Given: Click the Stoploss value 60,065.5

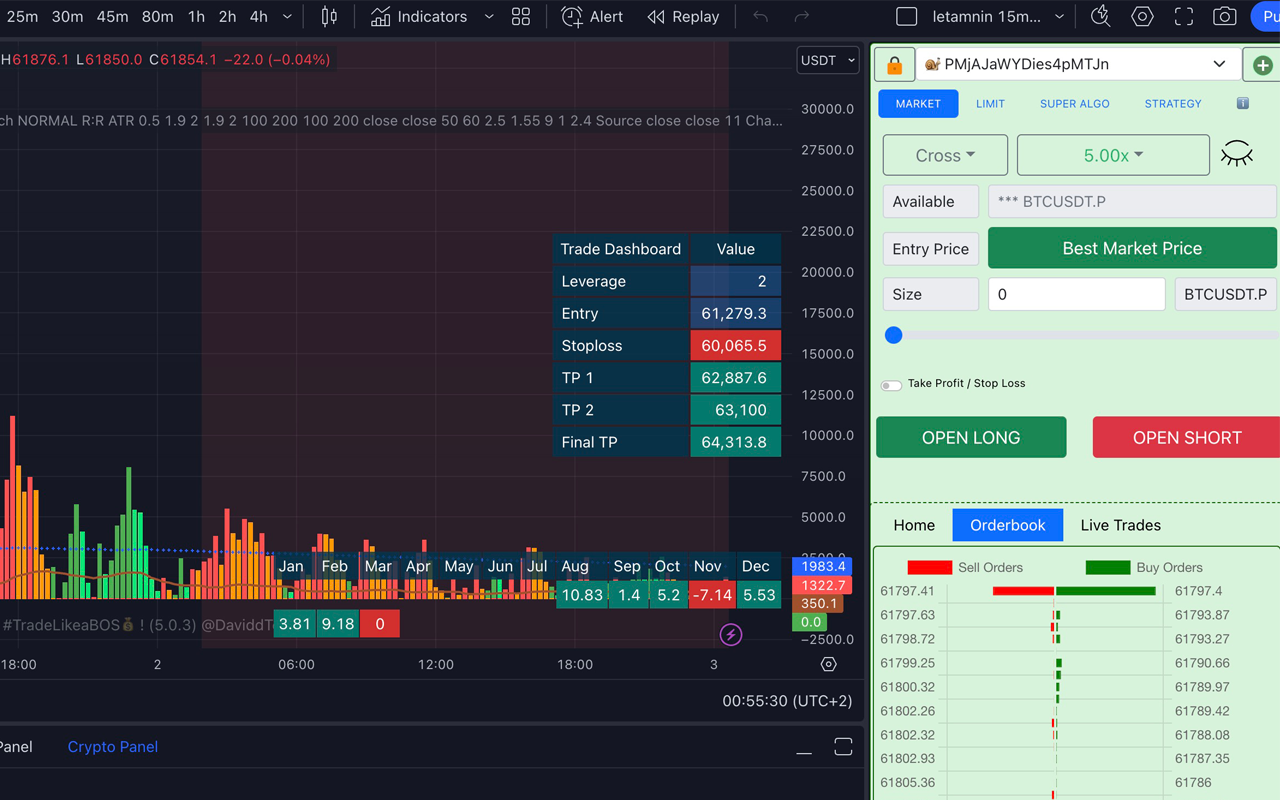Looking at the screenshot, I should tap(735, 345).
